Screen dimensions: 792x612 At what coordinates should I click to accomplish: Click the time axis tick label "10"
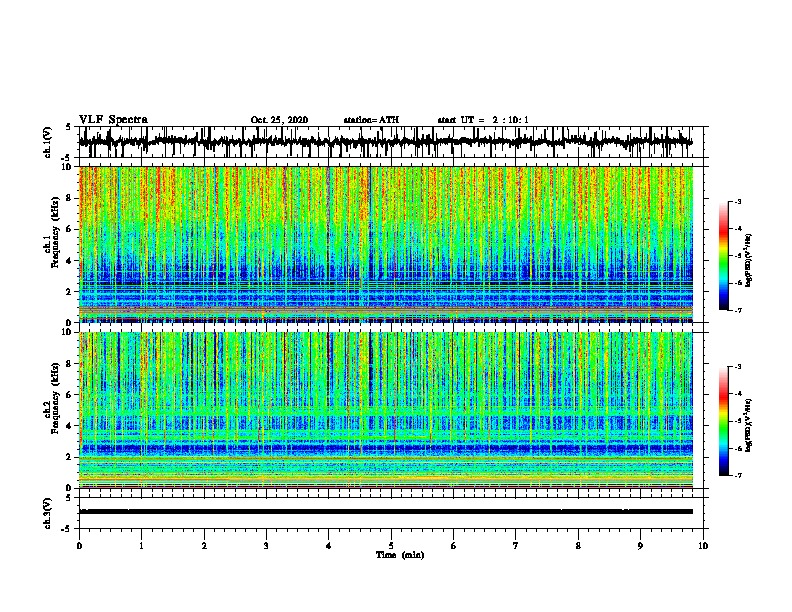[703, 546]
